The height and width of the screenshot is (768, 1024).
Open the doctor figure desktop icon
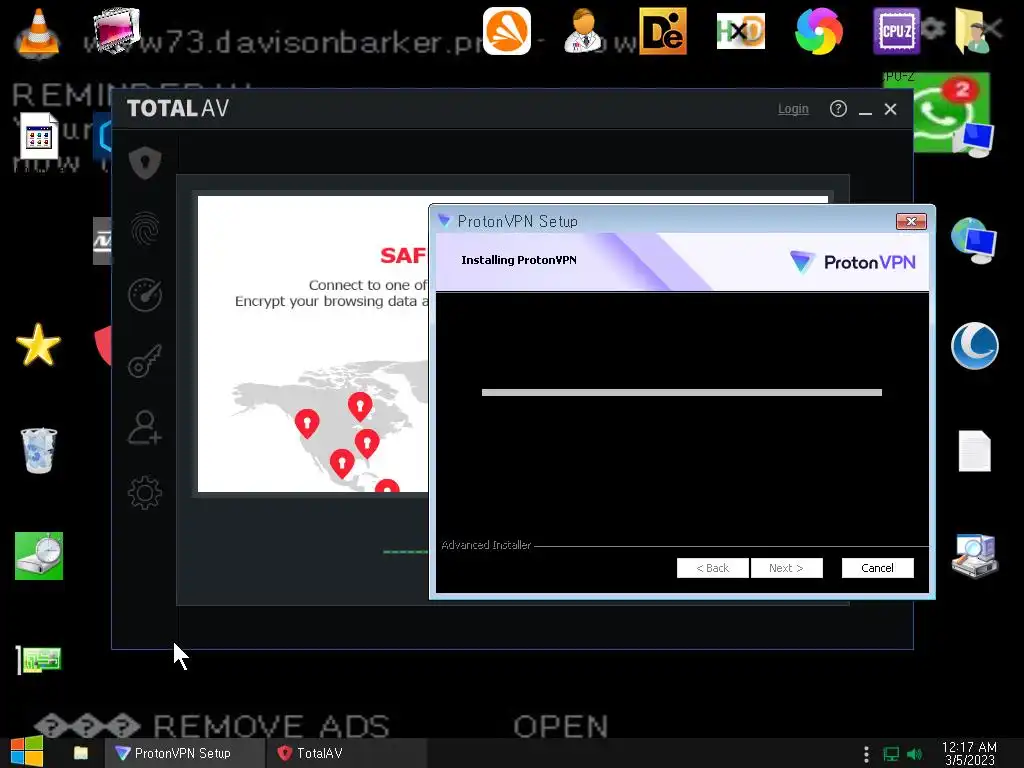point(583,31)
